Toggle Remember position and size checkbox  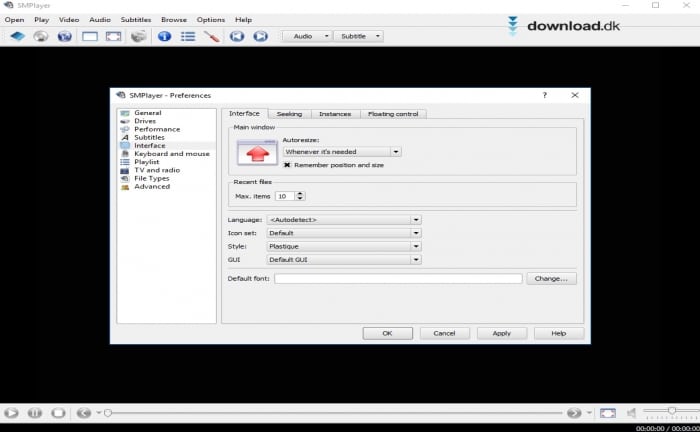(287, 165)
